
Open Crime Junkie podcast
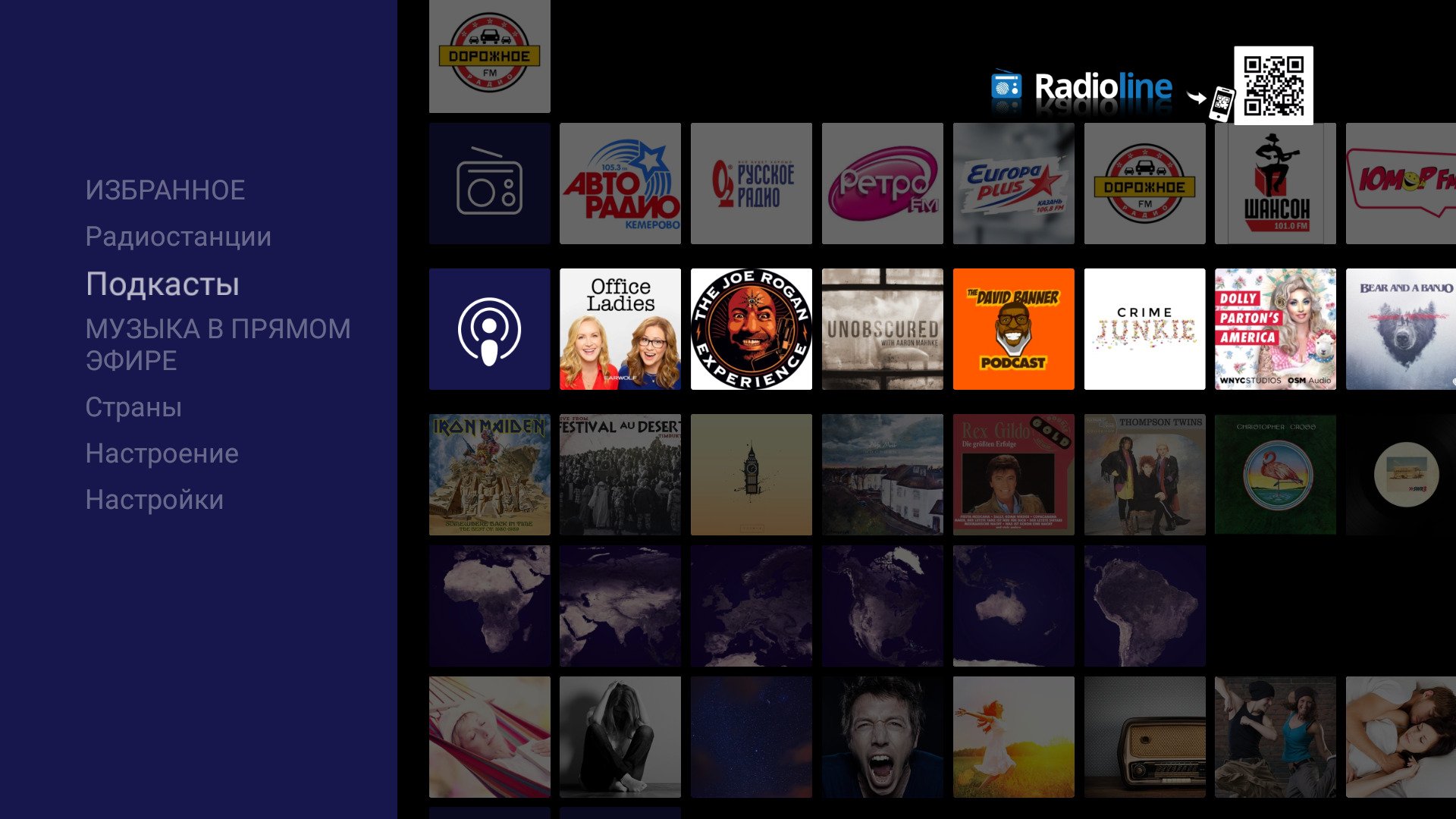point(1145,329)
